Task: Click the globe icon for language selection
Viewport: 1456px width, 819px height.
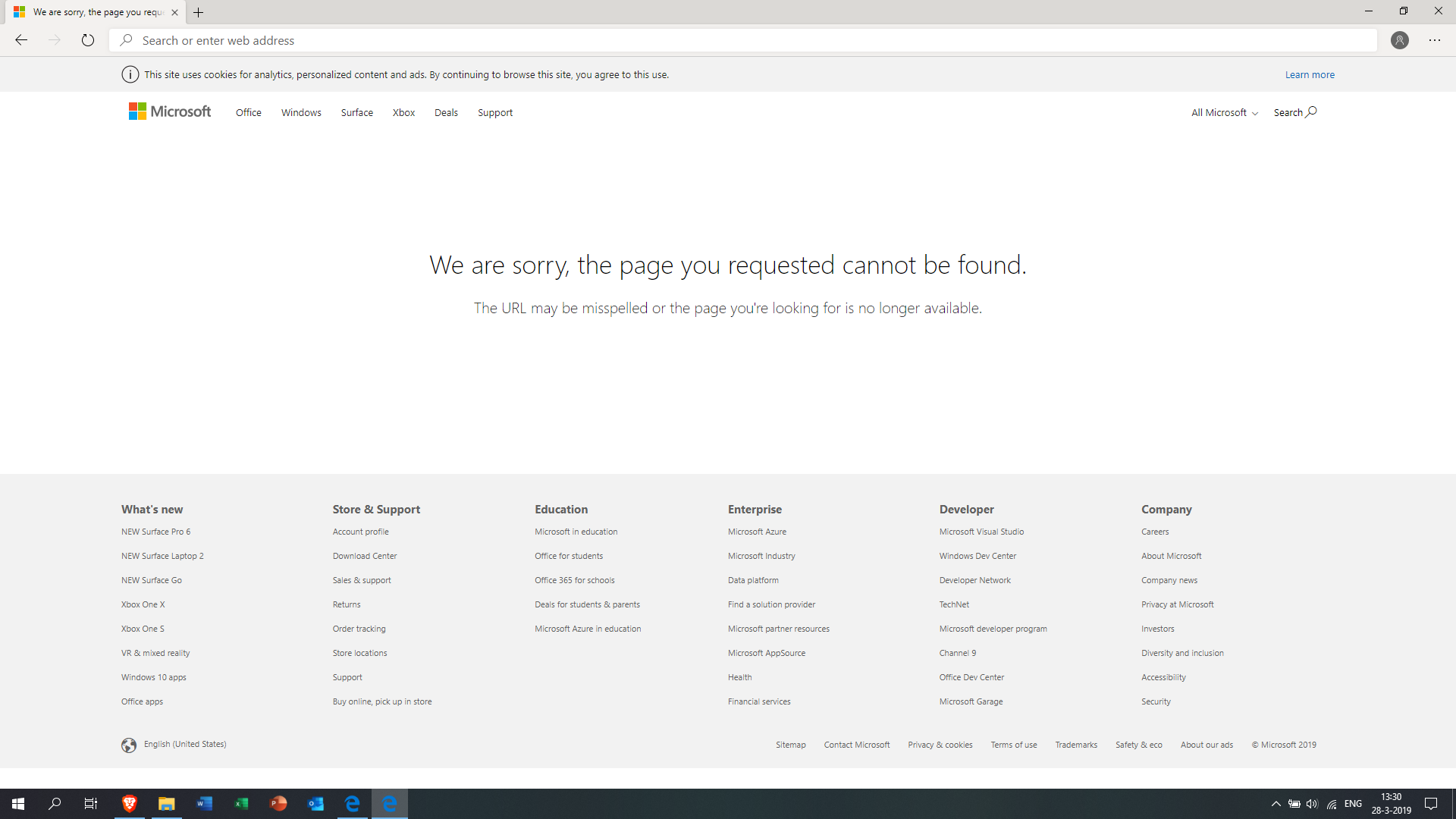Action: coord(129,745)
